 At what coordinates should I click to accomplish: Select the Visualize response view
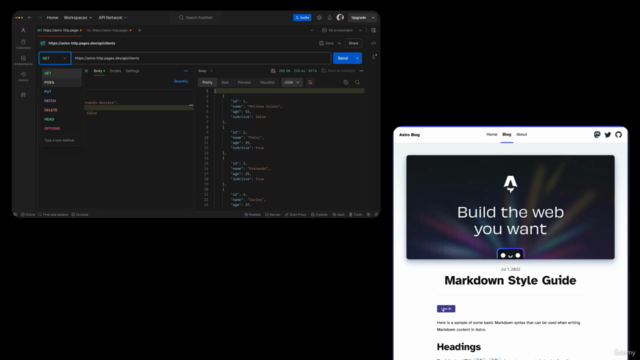coord(267,82)
